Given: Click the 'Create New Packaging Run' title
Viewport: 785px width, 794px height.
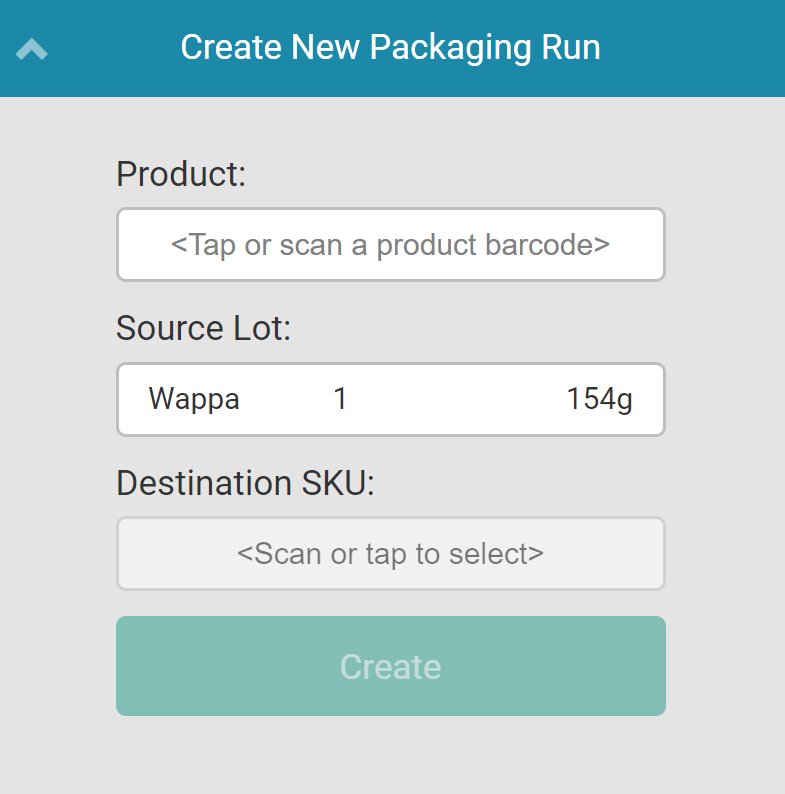Looking at the screenshot, I should click(390, 47).
